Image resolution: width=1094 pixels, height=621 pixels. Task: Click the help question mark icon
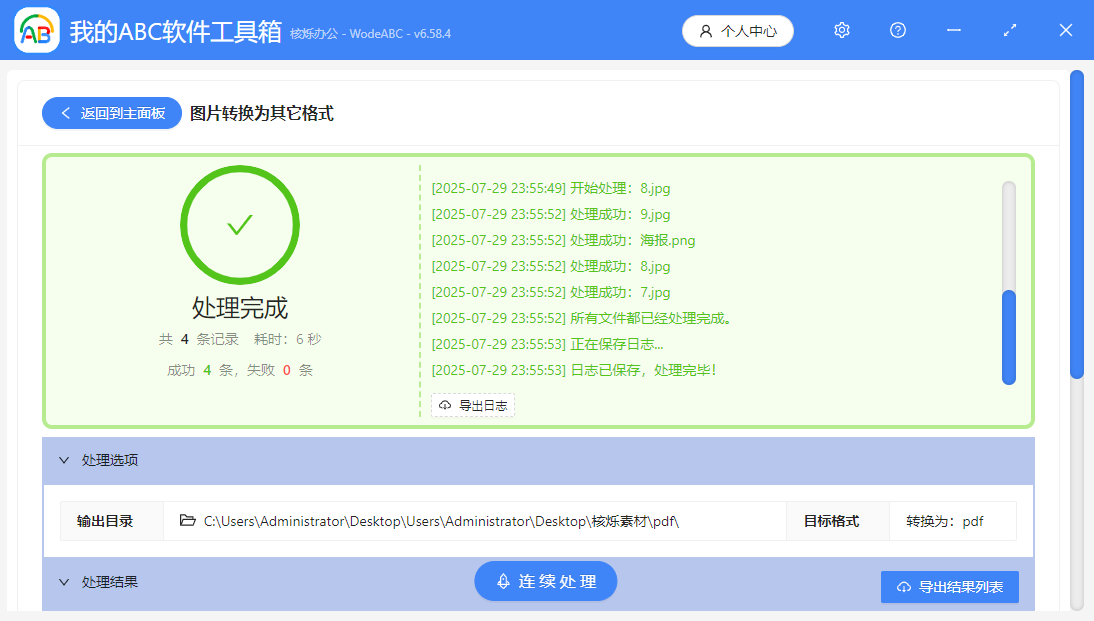[897, 30]
